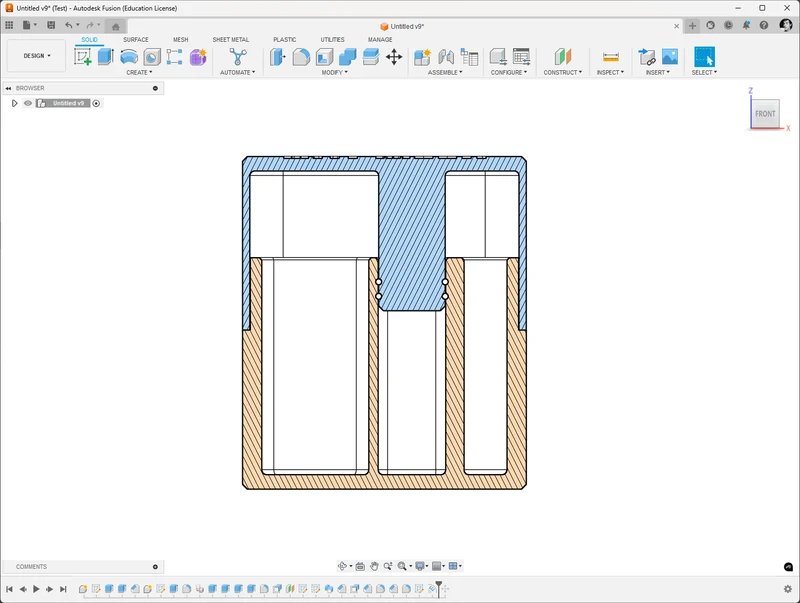Collapse the Browser panel with double arrows
The image size is (800, 603).
[x=8, y=88]
